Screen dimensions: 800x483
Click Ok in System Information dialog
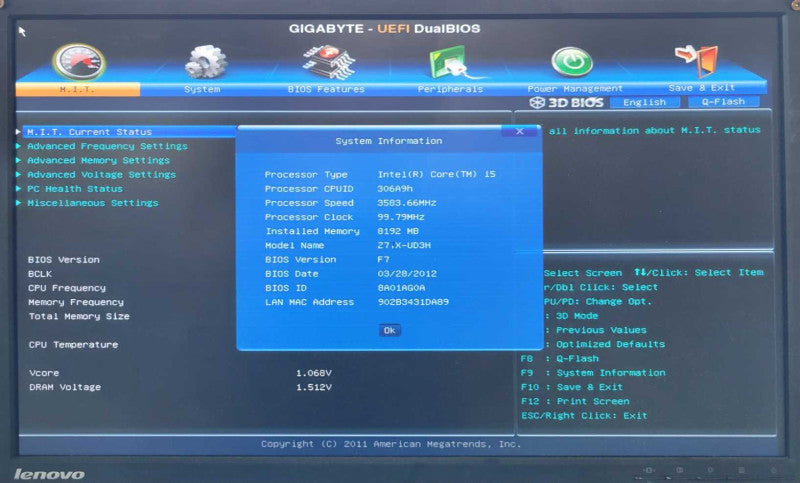point(390,331)
